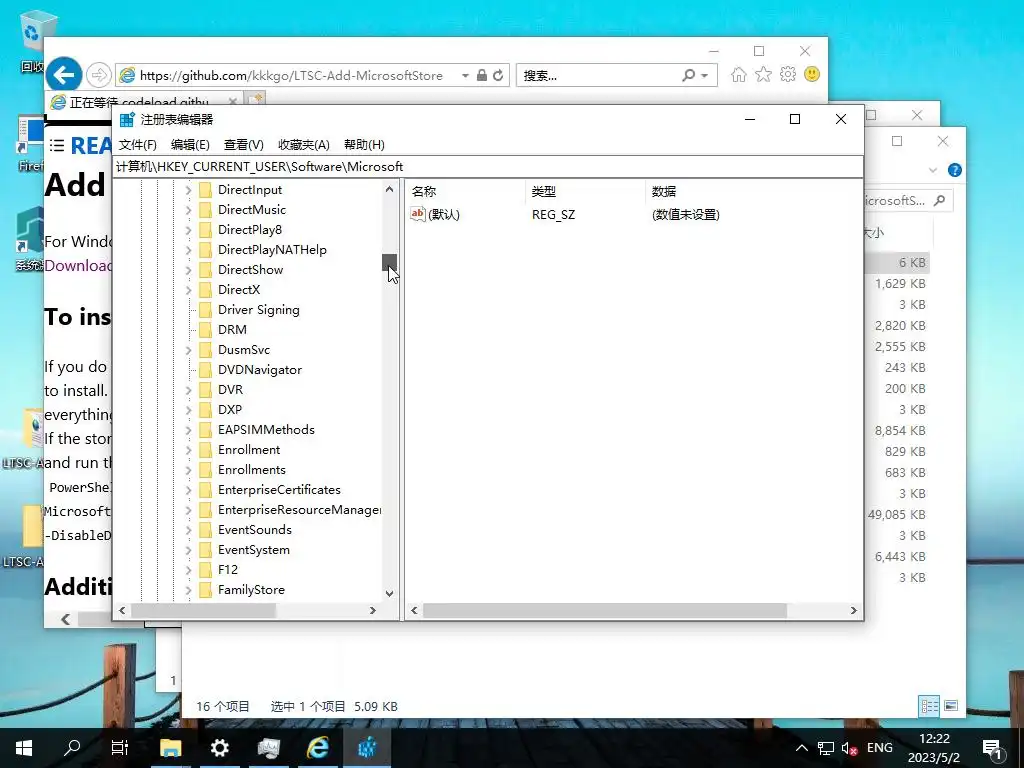Expand the DirectMusic key

click(x=189, y=210)
